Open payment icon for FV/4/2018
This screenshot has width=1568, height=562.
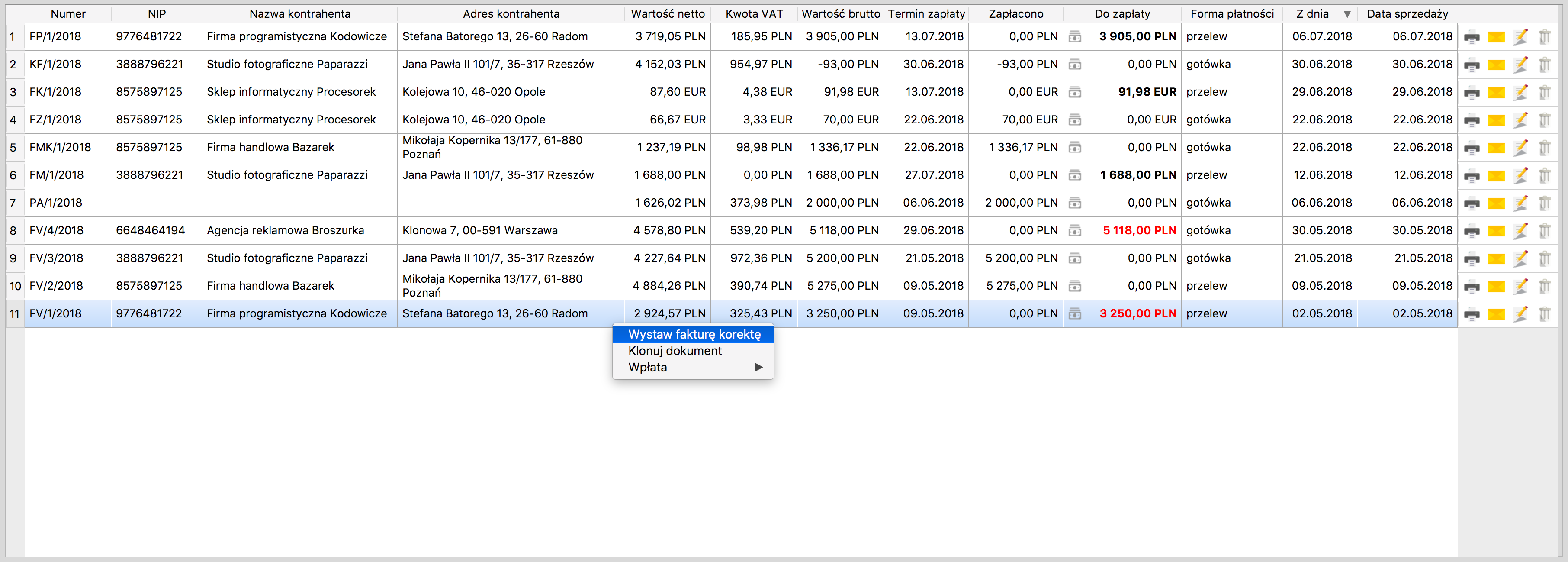pos(1075,231)
